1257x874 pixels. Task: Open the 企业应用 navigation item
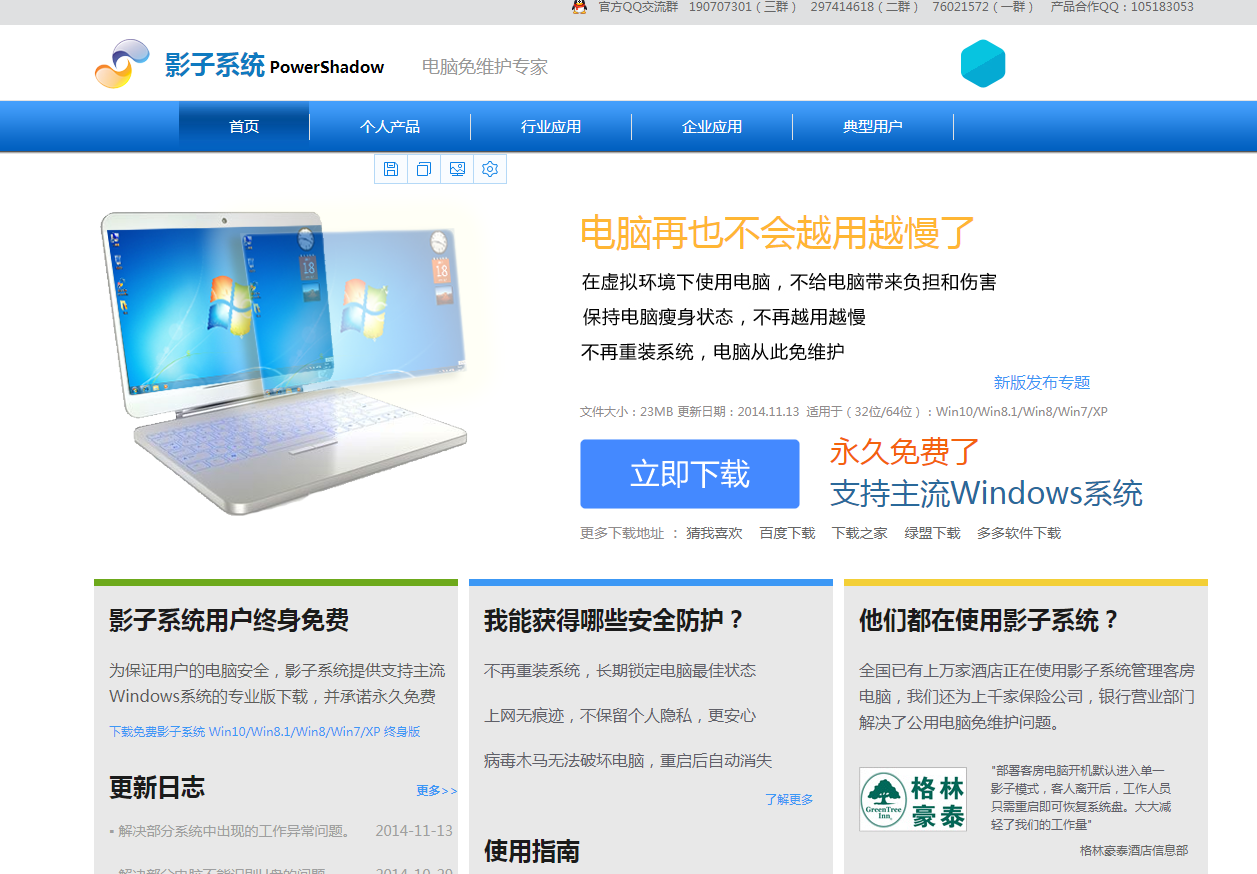(712, 126)
